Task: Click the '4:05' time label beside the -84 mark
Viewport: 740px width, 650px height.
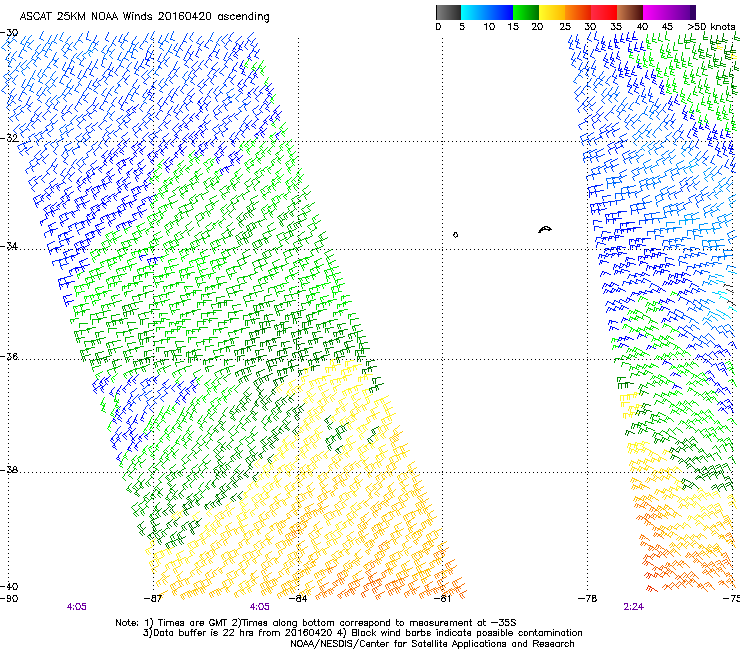Action: coord(260,607)
